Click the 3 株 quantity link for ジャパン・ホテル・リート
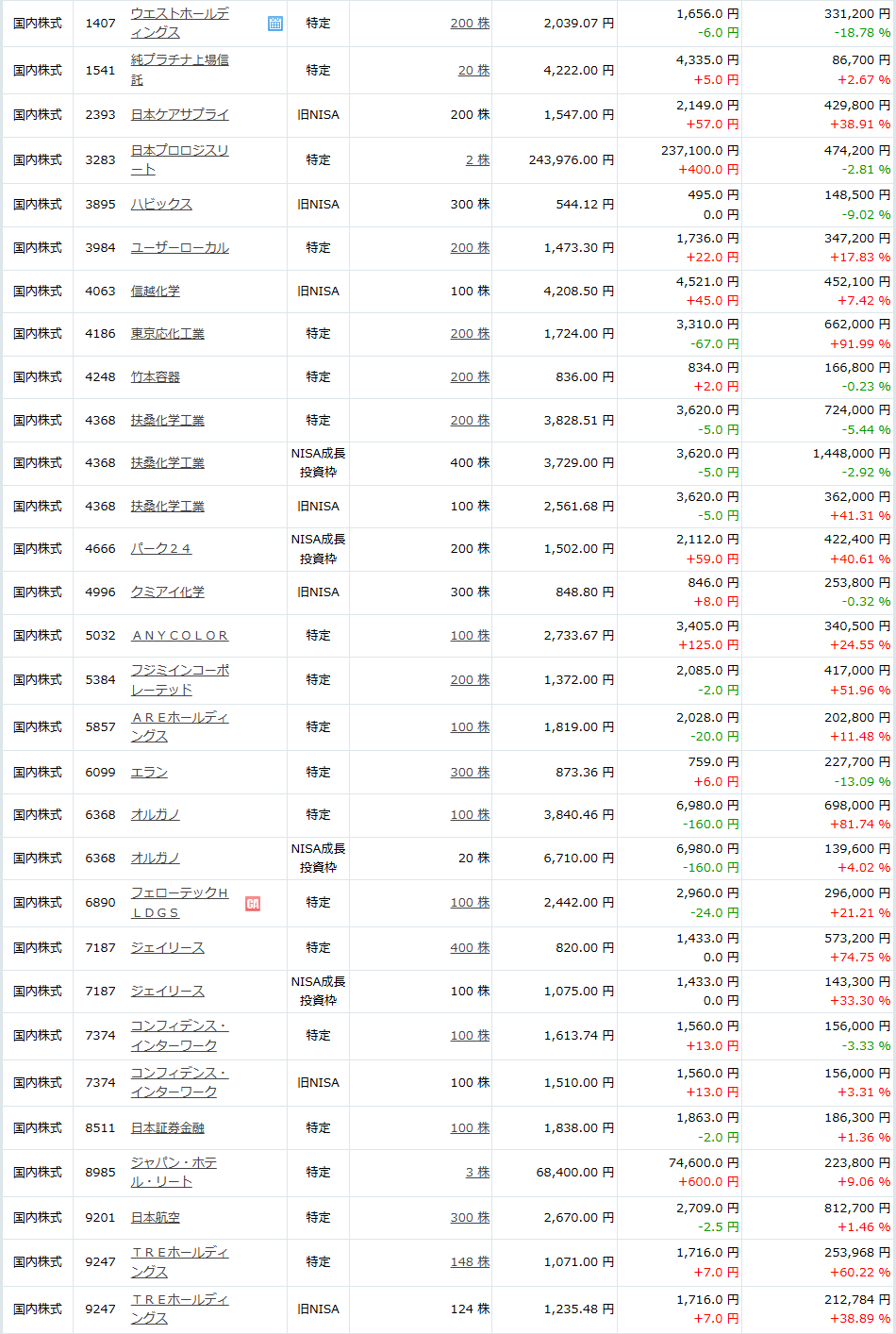 477,1172
